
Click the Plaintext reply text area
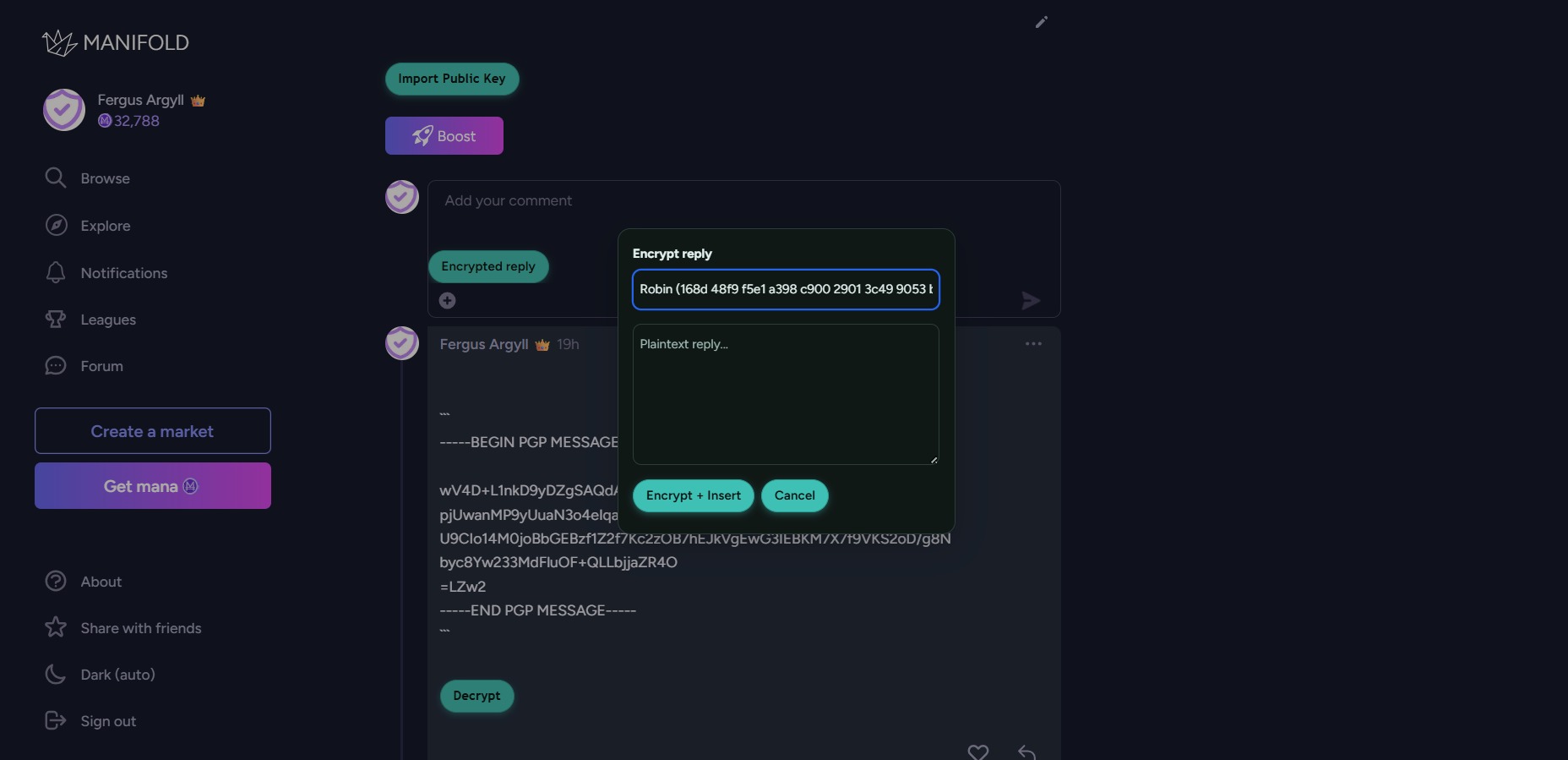coord(786,394)
